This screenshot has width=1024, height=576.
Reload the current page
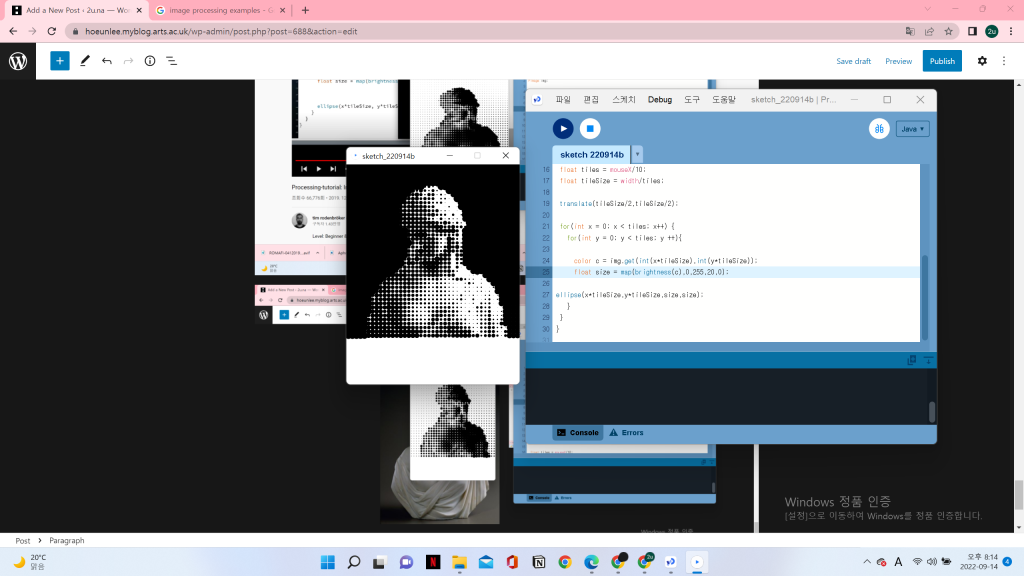click(52, 31)
